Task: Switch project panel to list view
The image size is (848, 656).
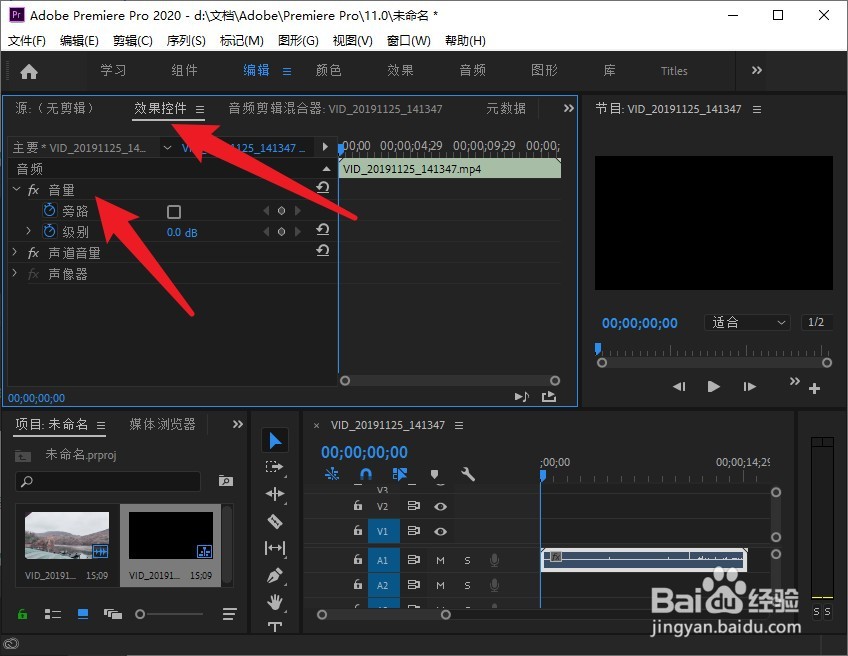Action: pos(52,614)
